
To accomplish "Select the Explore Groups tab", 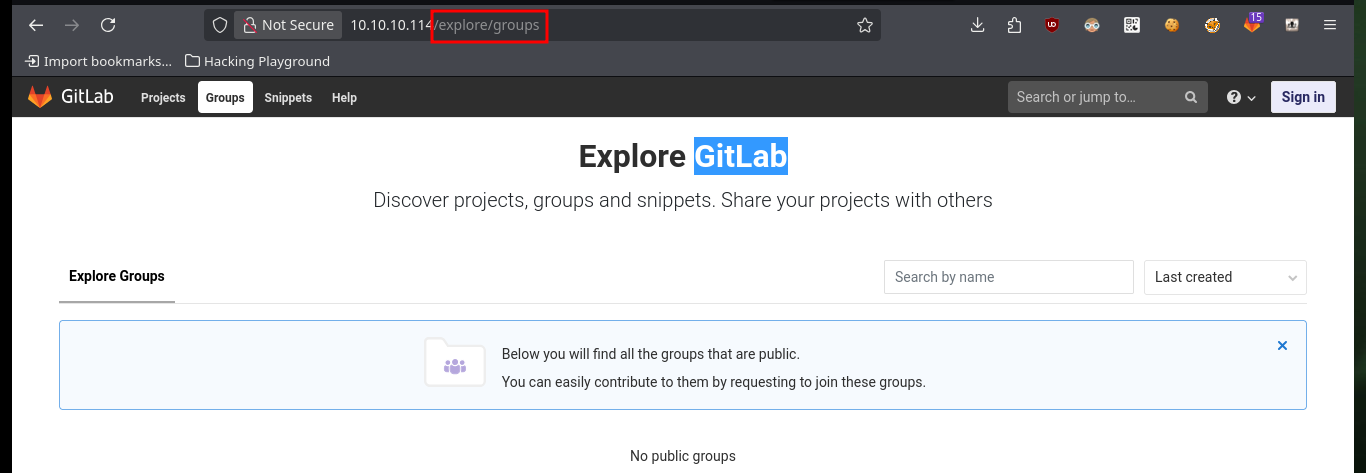I will pos(117,277).
